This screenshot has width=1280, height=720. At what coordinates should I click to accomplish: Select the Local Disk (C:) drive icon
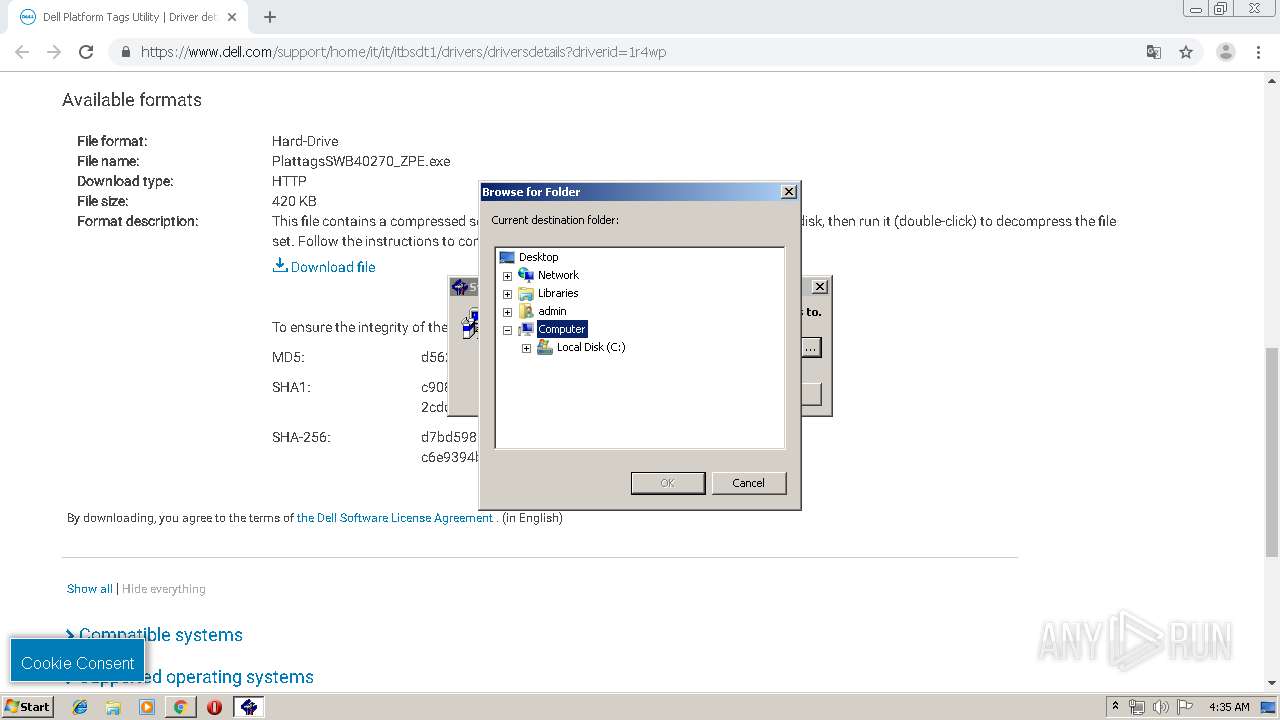click(x=545, y=347)
